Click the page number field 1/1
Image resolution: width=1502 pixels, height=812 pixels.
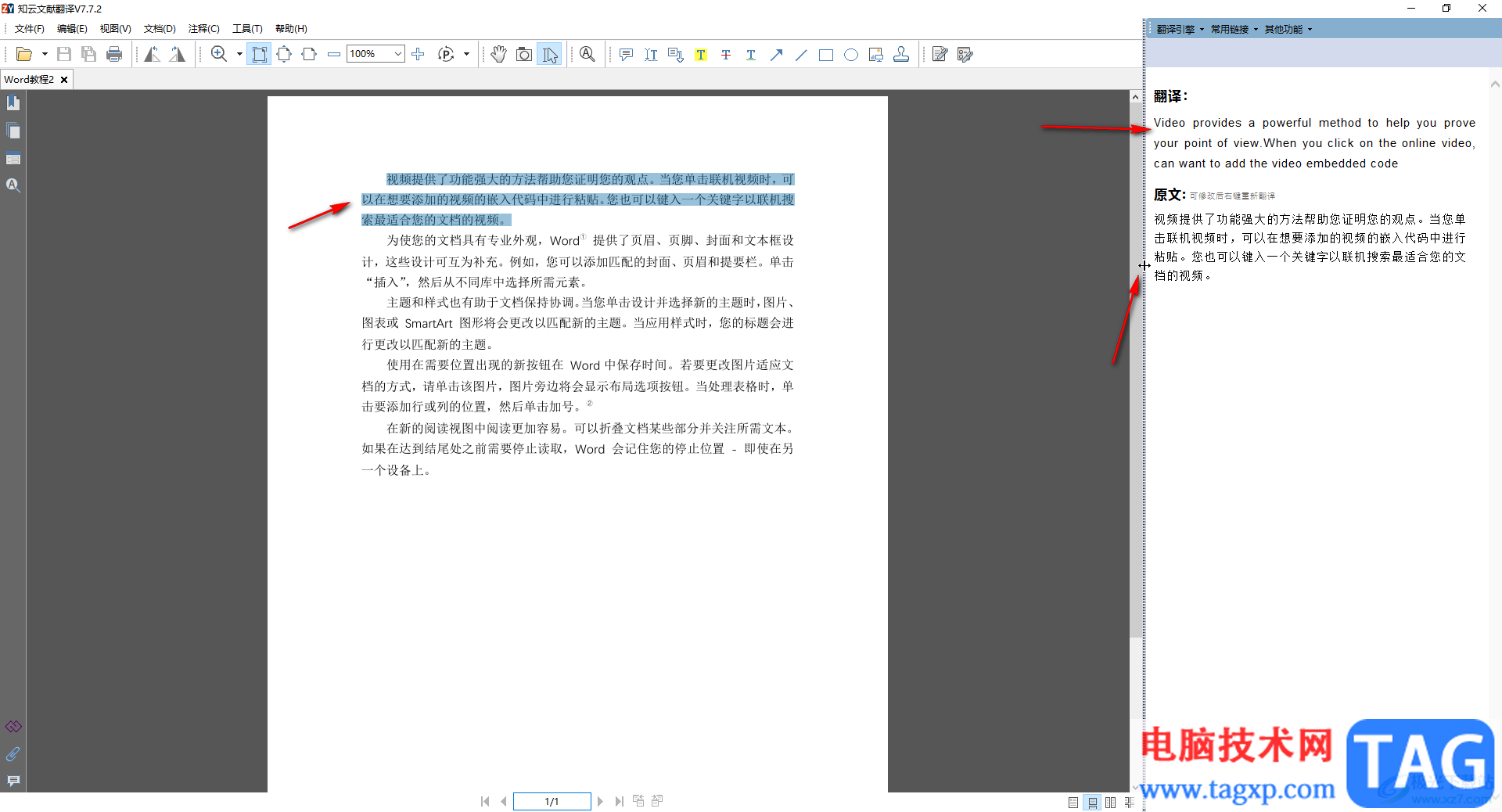(x=552, y=801)
